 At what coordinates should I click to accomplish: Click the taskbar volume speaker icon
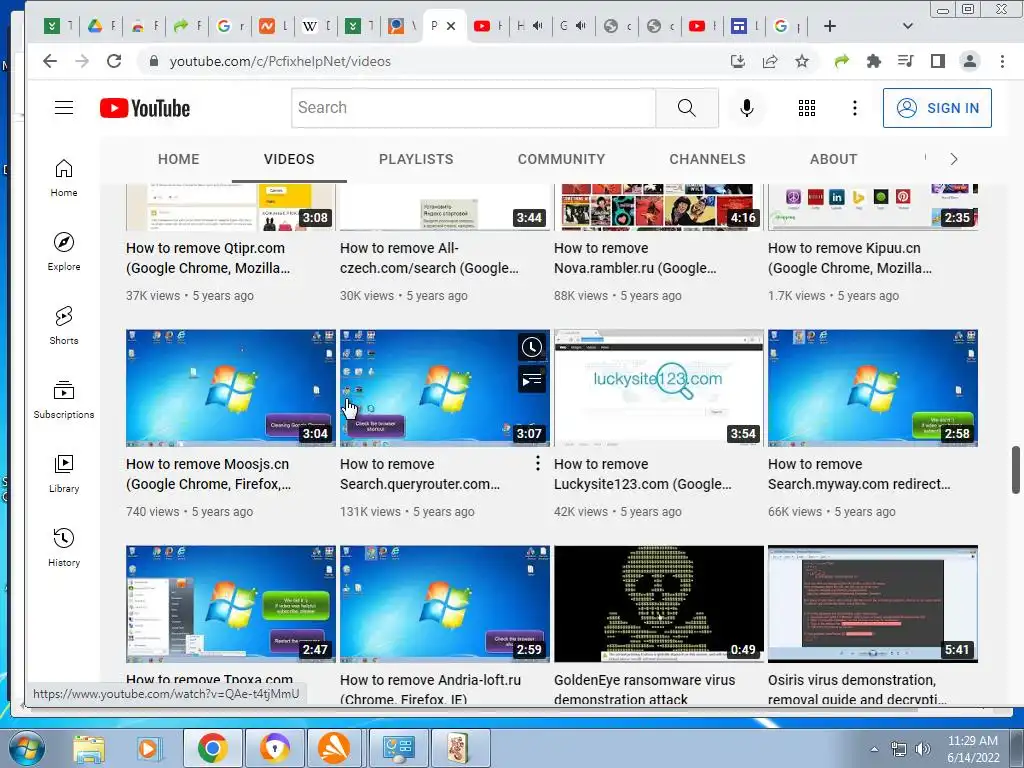point(923,750)
